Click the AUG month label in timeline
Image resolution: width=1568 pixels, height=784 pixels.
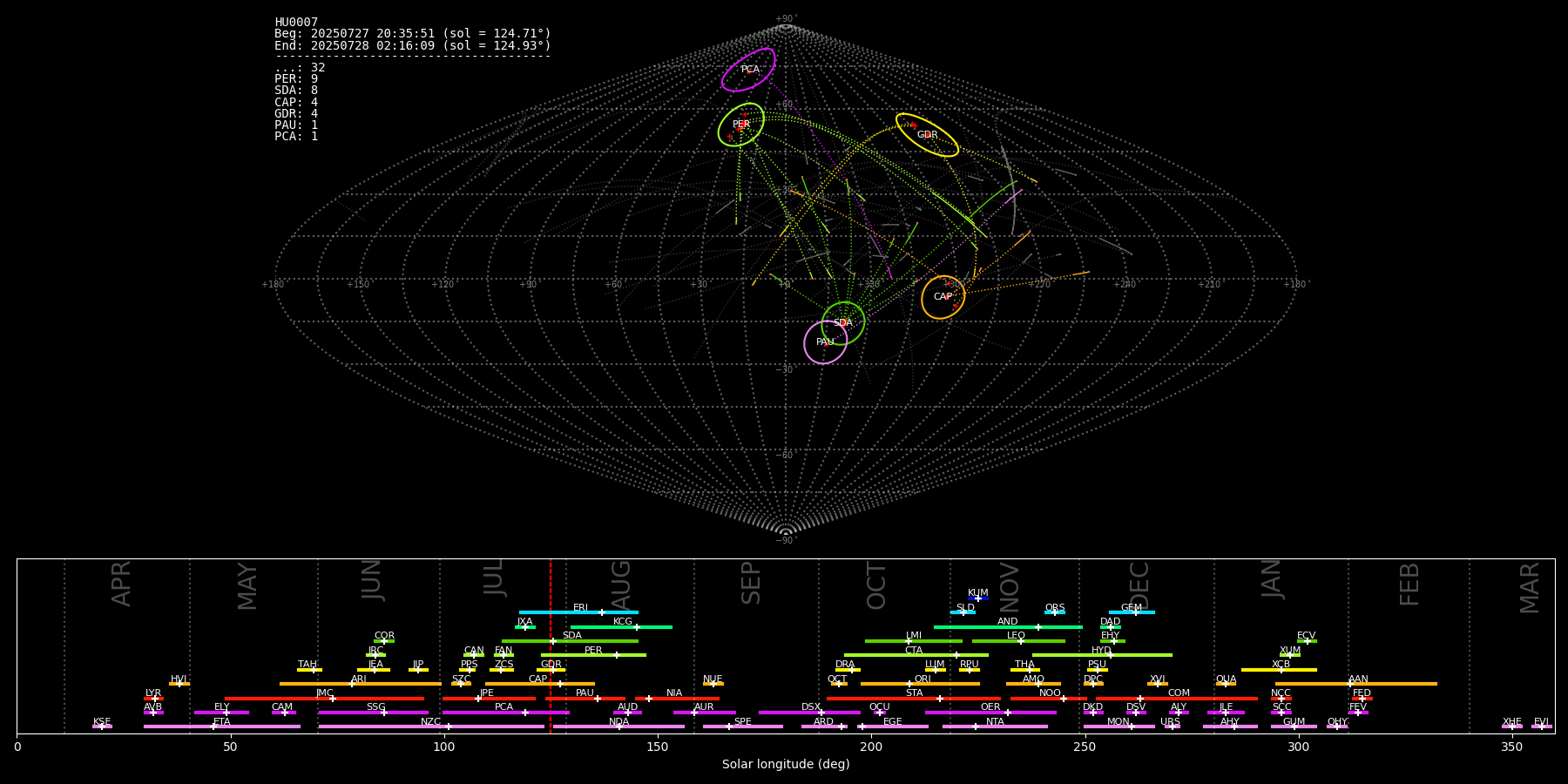[620, 586]
